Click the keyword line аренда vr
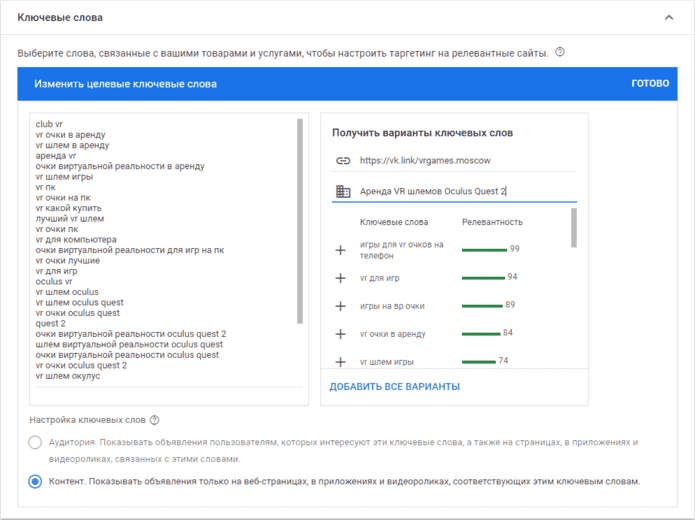 pyautogui.click(x=56, y=156)
